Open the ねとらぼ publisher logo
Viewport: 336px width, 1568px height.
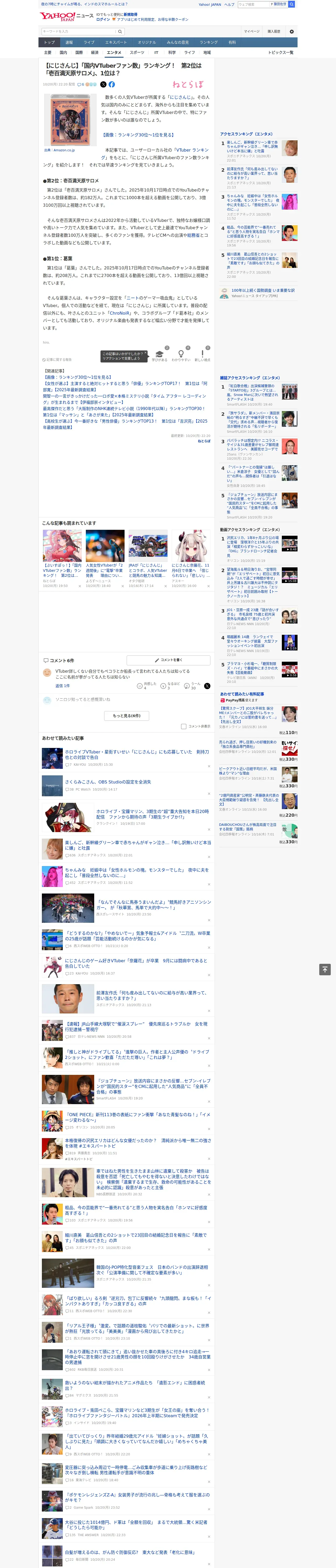point(188,85)
